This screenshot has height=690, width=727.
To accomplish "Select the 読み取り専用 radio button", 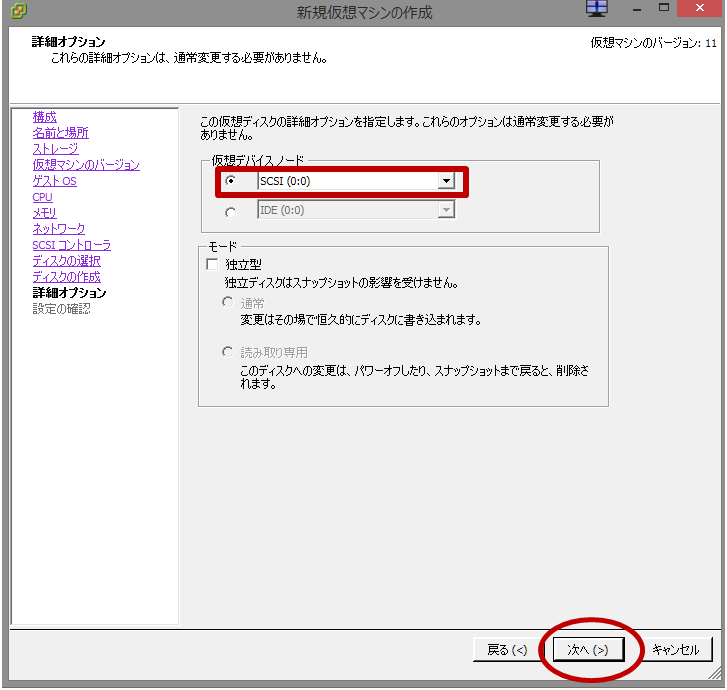I will [x=228, y=352].
